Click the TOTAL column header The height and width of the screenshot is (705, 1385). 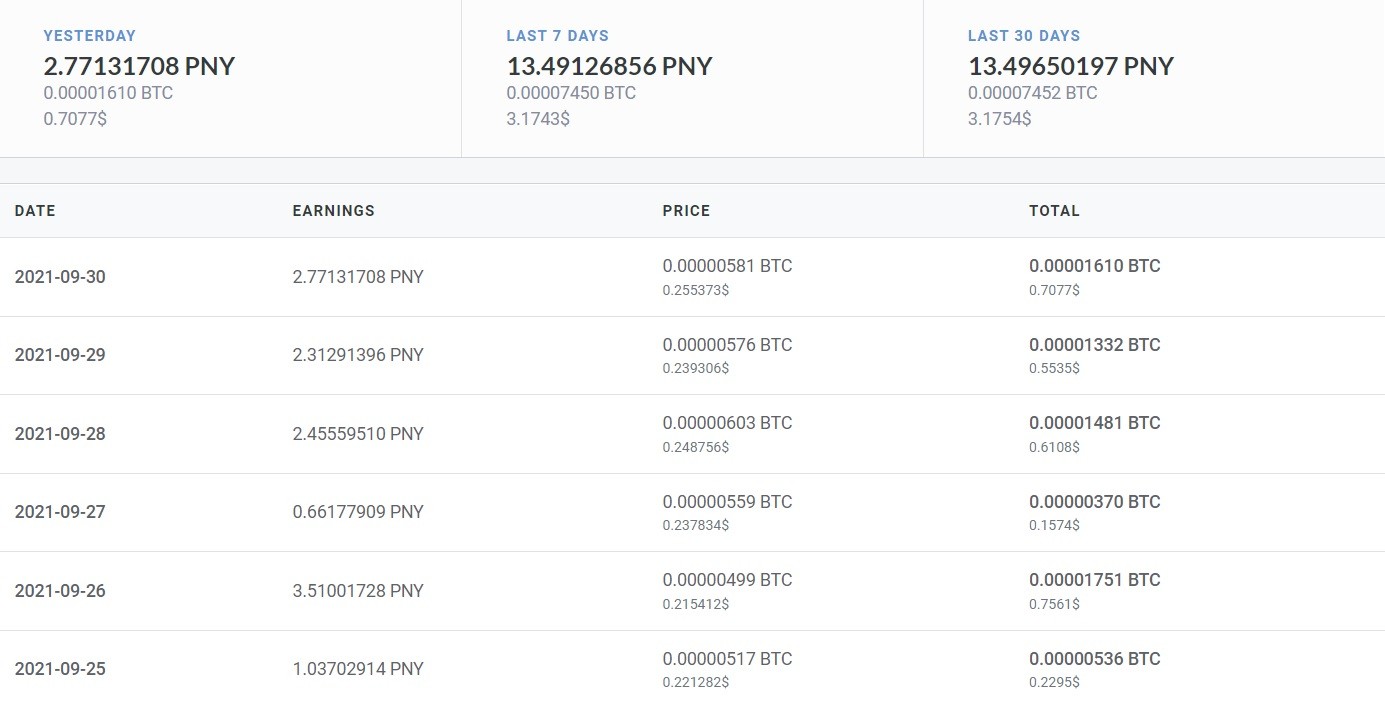1054,211
